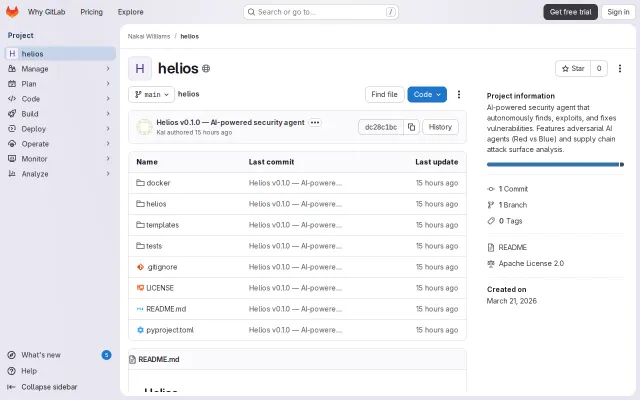This screenshot has height=400, width=640.
Task: Click the Analyze chart icon
Action: (12, 173)
